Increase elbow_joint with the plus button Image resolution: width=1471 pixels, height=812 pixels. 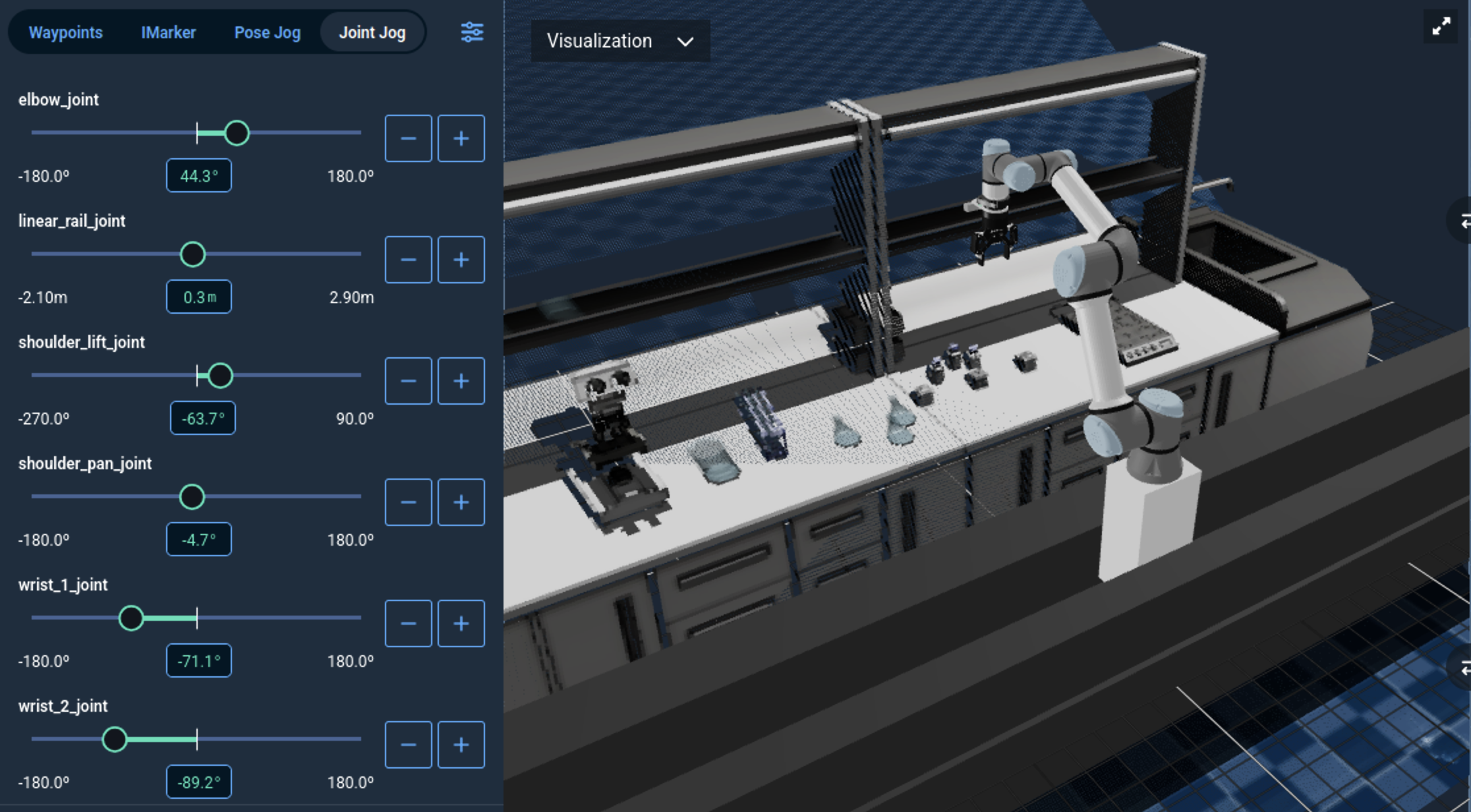461,138
